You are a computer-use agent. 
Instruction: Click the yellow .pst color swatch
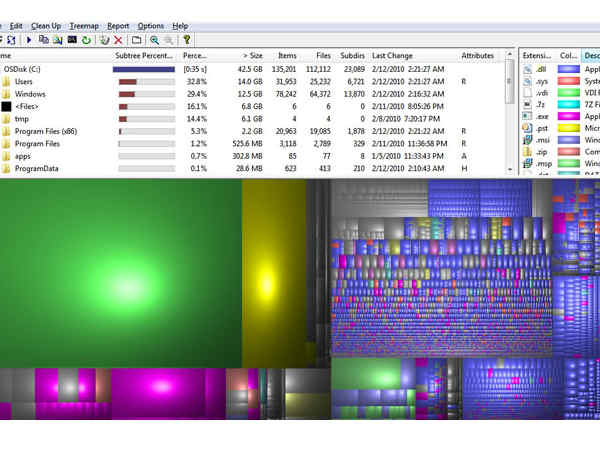(x=569, y=128)
